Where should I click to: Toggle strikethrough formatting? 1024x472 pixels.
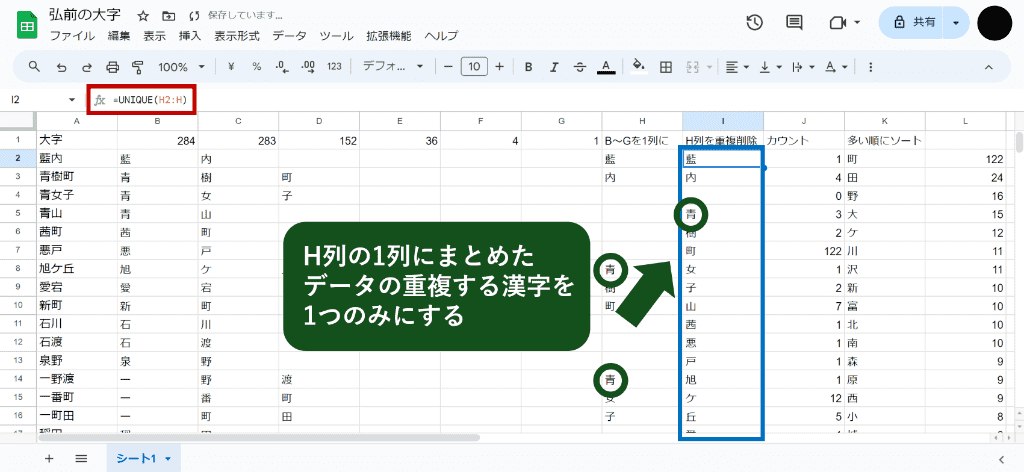click(x=578, y=67)
